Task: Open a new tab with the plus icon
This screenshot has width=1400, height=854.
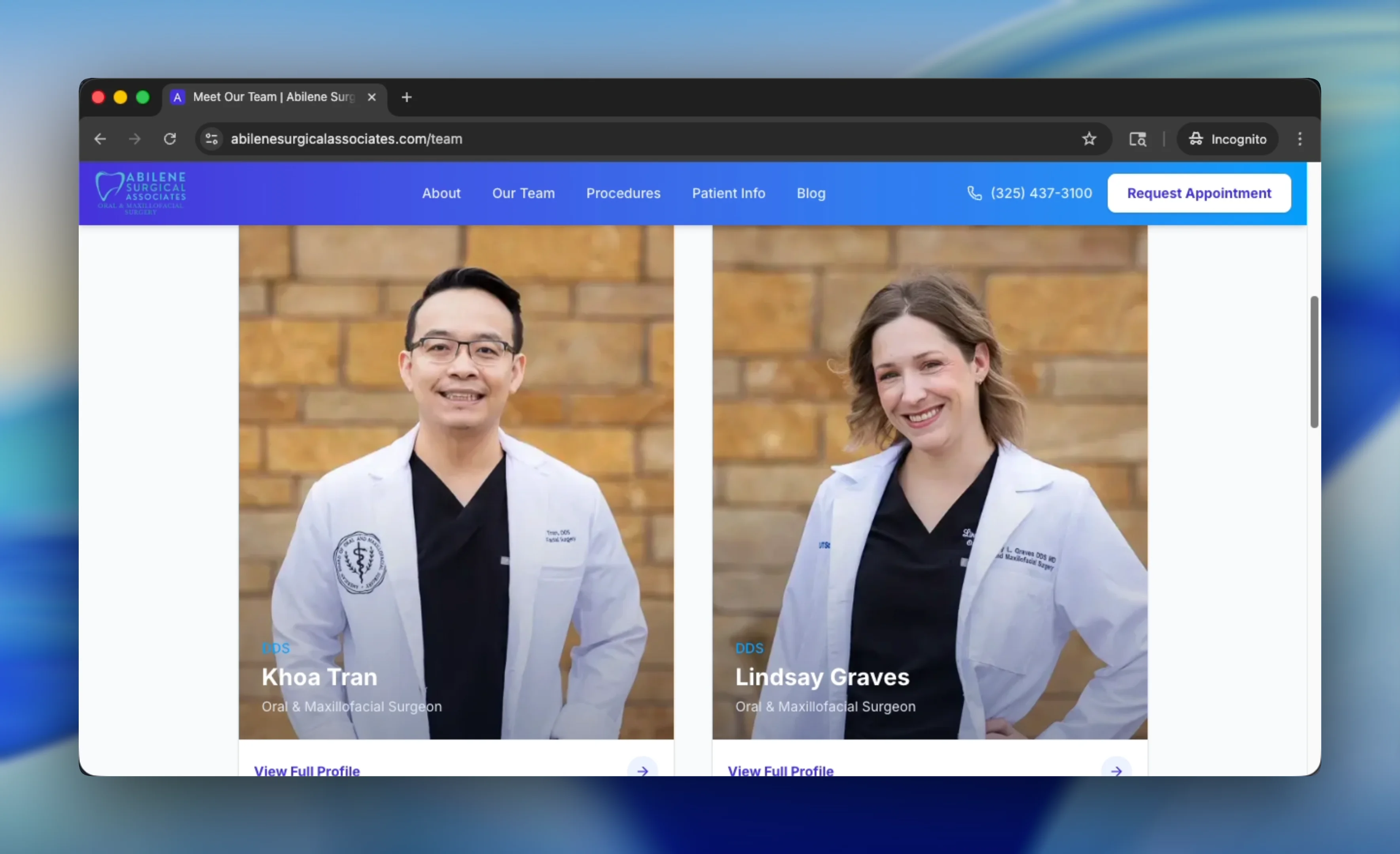Action: point(406,97)
